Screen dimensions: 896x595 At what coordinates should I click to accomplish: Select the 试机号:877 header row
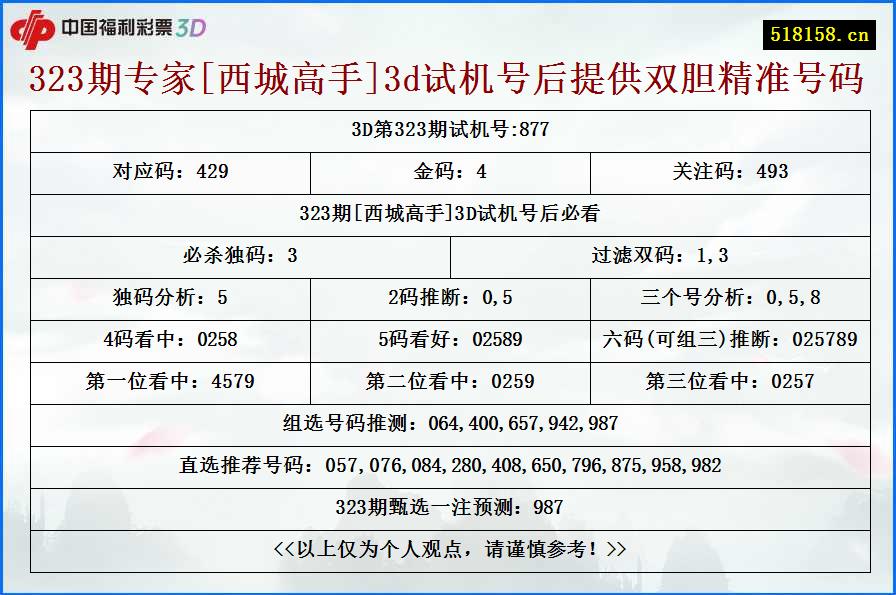[448, 128]
